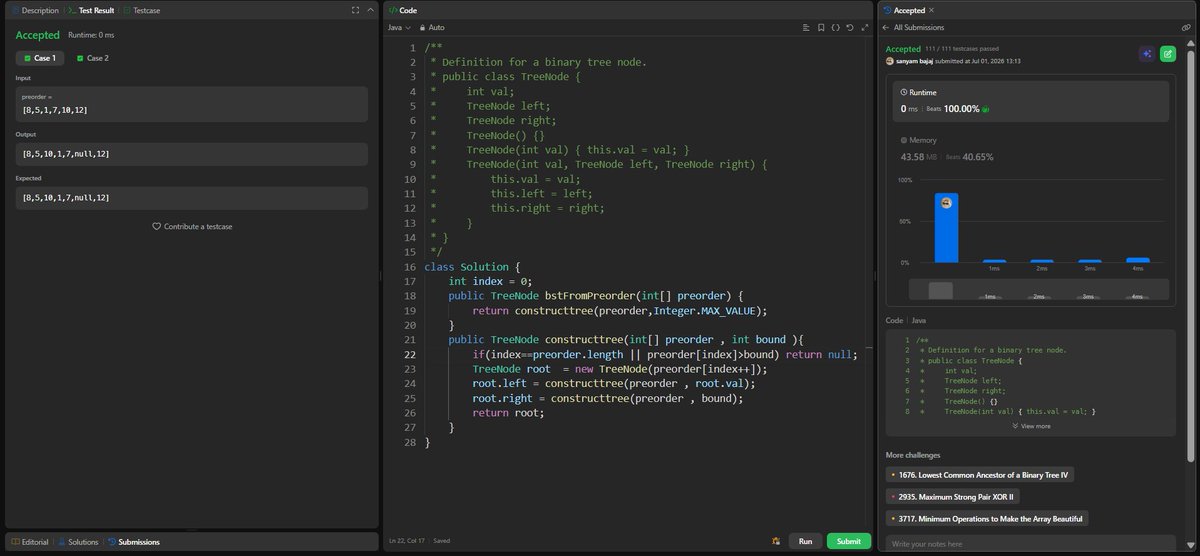This screenshot has height=556, width=1200.
Task: Click the preorder input value field
Action: click(x=192, y=103)
